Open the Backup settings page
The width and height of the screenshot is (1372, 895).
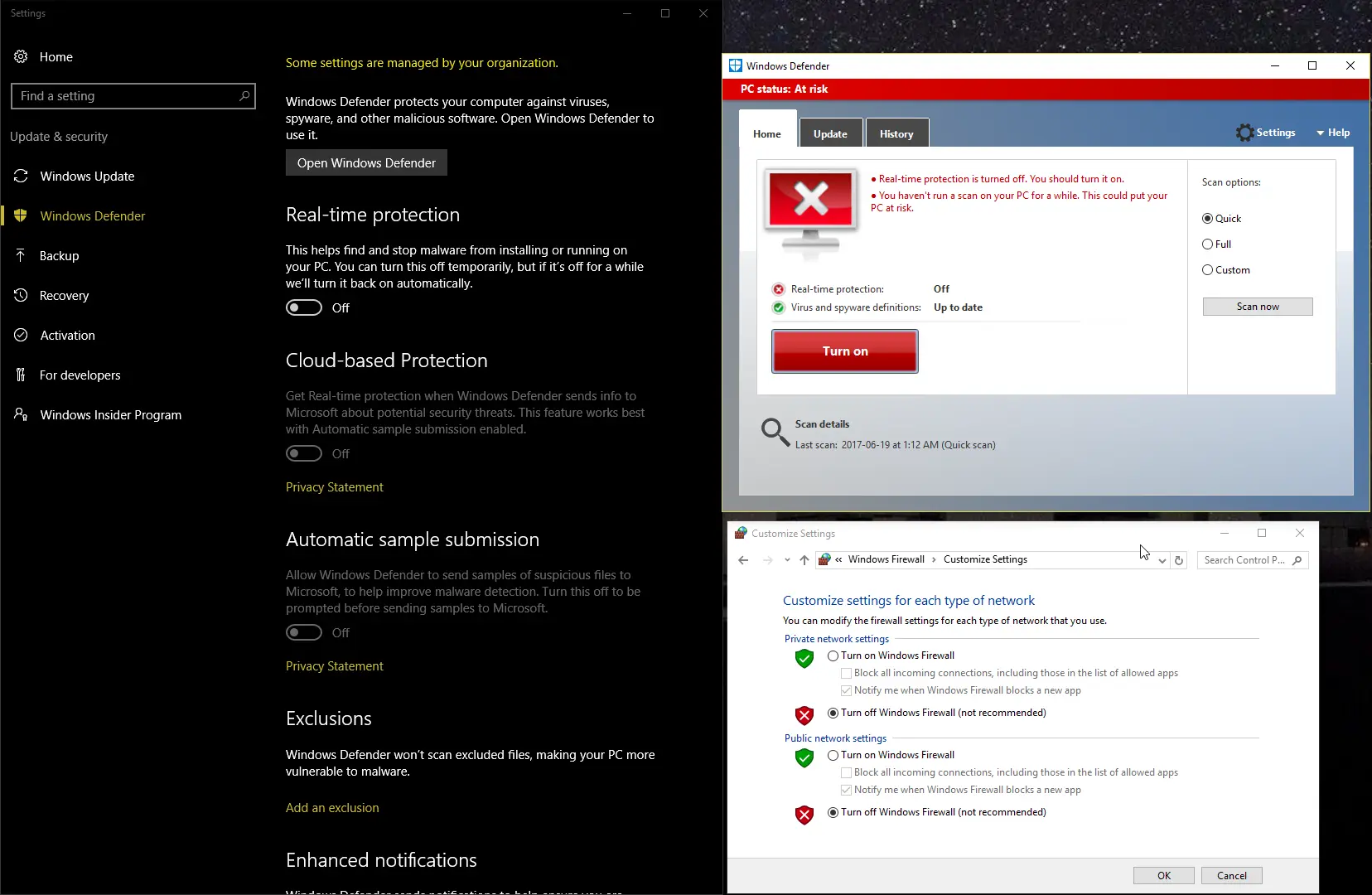pos(59,255)
